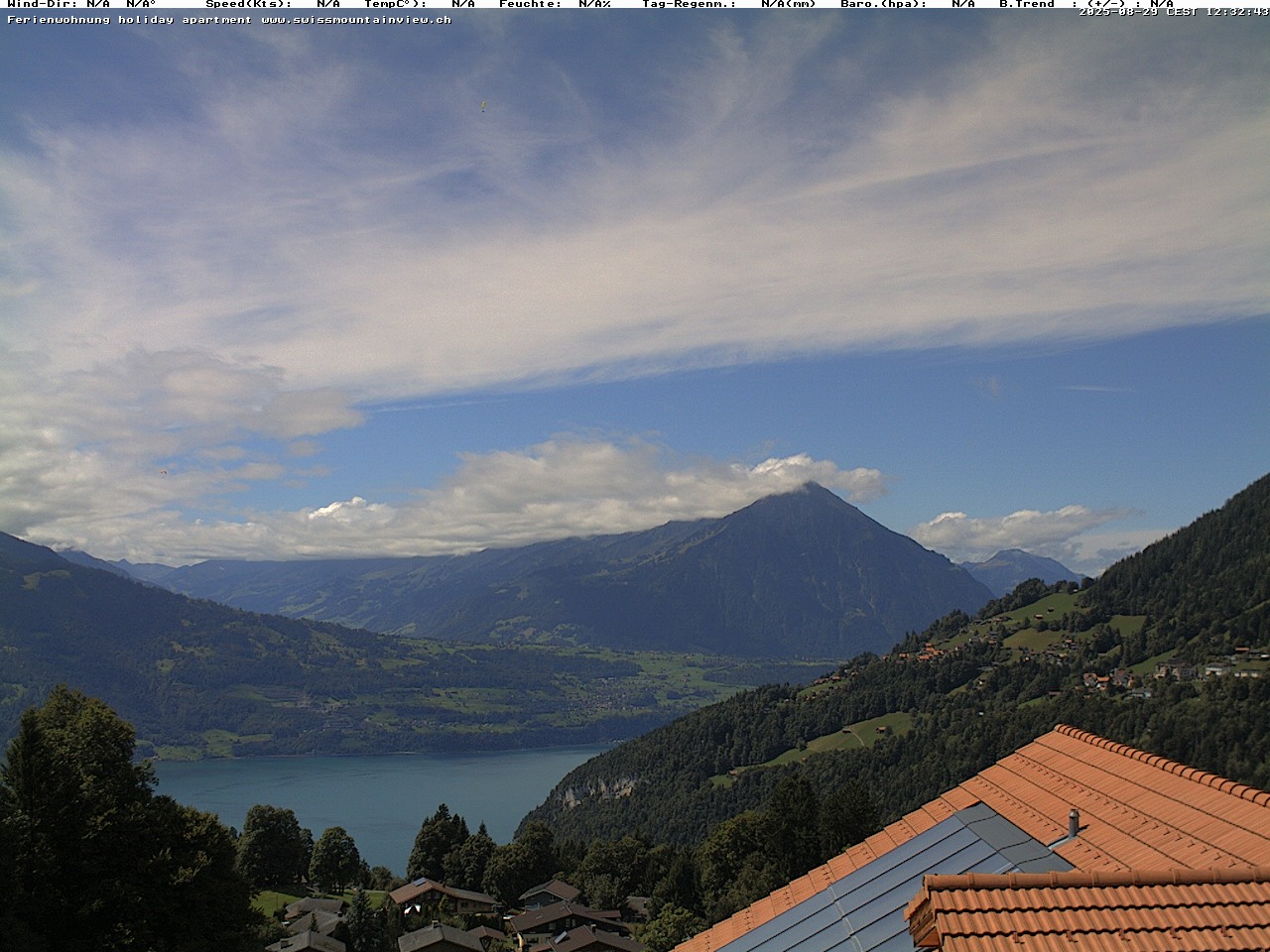Viewport: 1270px width, 952px height.
Task: Click the 12:32:43 time stamp
Action: [x=1238, y=11]
